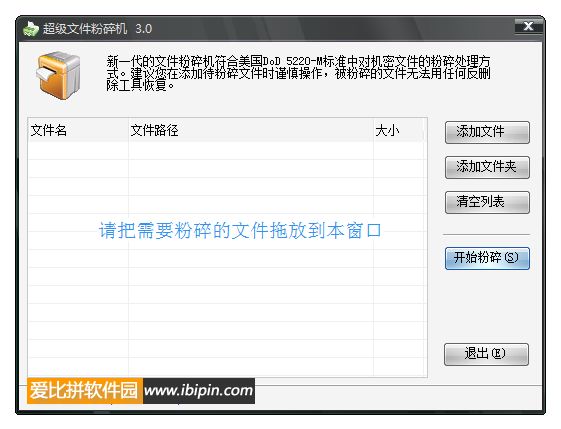Close the 超级文件粉碎机 window
The width and height of the screenshot is (561, 429).
pyautogui.click(x=528, y=26)
